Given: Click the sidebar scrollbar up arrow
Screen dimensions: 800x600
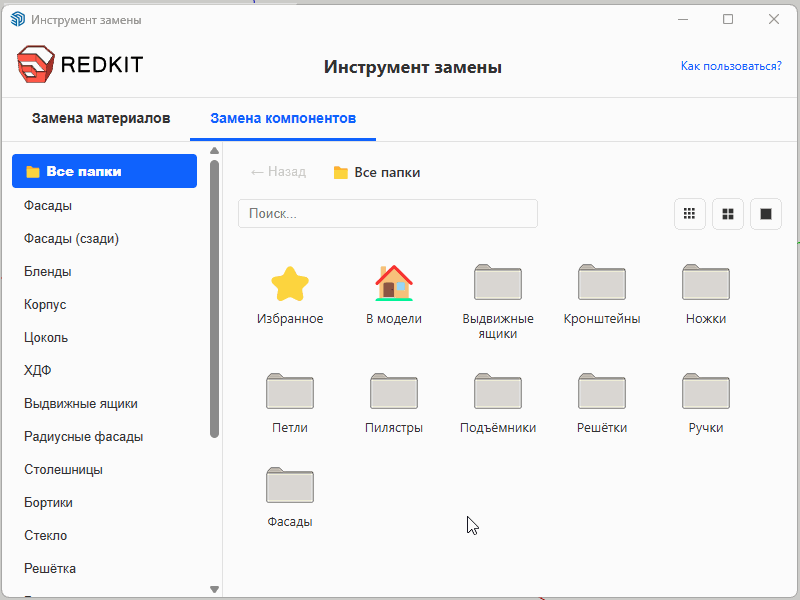Looking at the screenshot, I should click(x=214, y=151).
